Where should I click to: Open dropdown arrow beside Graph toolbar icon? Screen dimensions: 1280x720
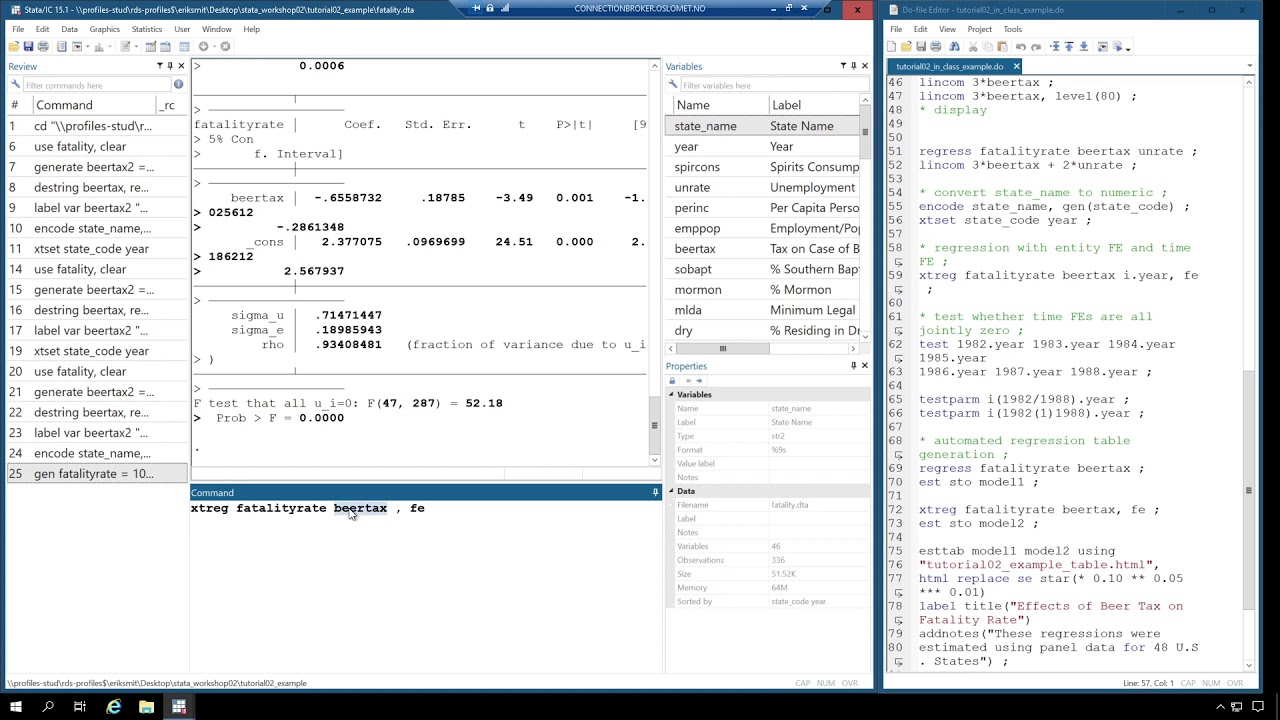click(110, 46)
